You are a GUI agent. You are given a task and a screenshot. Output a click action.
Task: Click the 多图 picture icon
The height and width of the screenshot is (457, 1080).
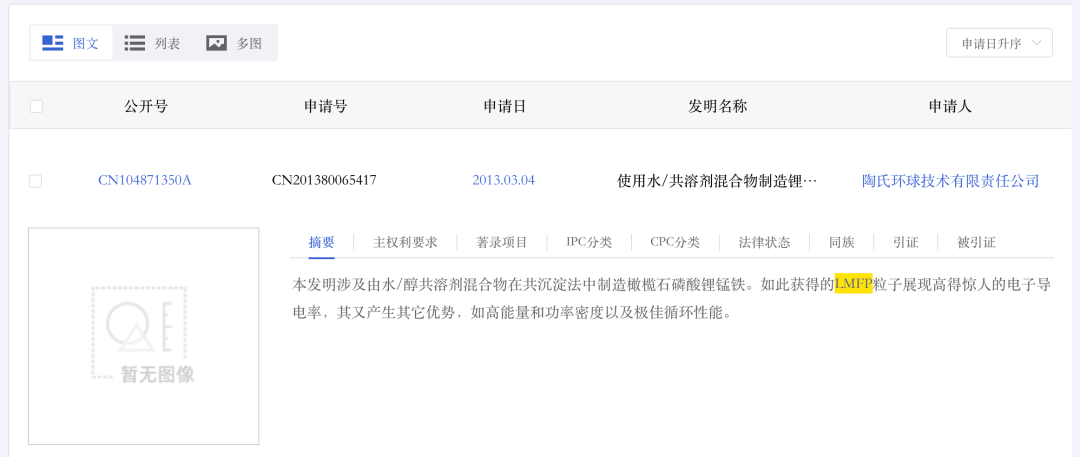tap(216, 43)
